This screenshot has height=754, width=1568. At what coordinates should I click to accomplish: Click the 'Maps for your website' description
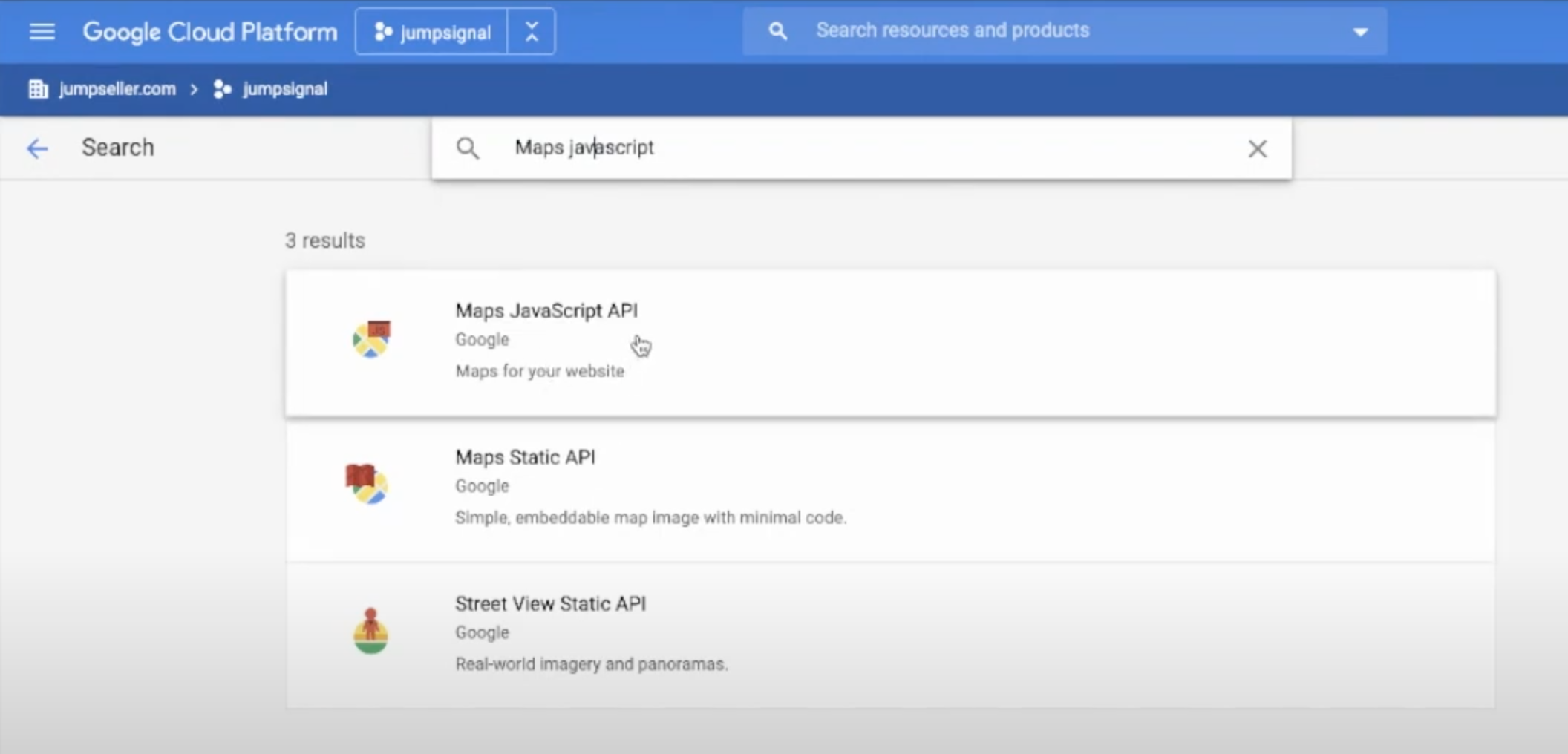pyautogui.click(x=540, y=371)
